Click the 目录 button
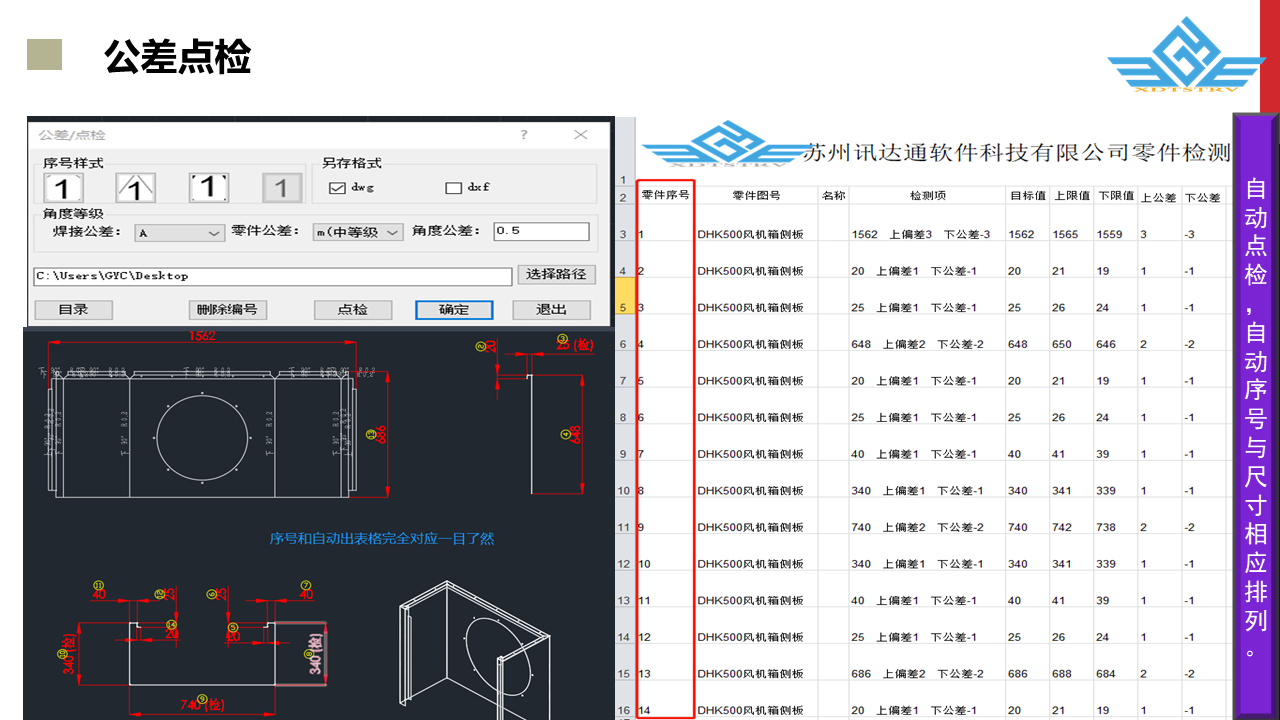Viewport: 1280px width, 720px height. click(73, 310)
